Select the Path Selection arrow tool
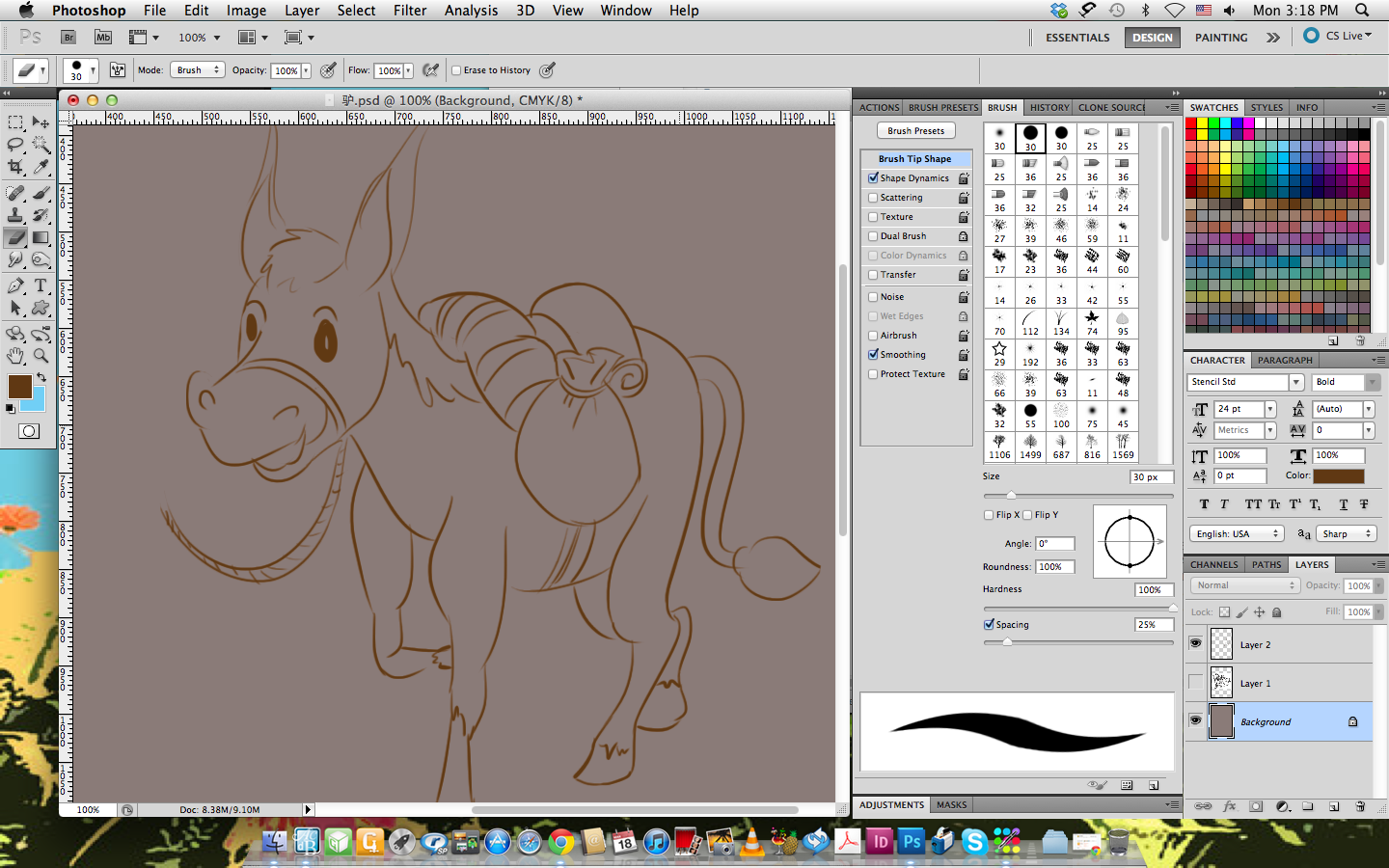Screen dimensions: 1389x868 point(16,308)
